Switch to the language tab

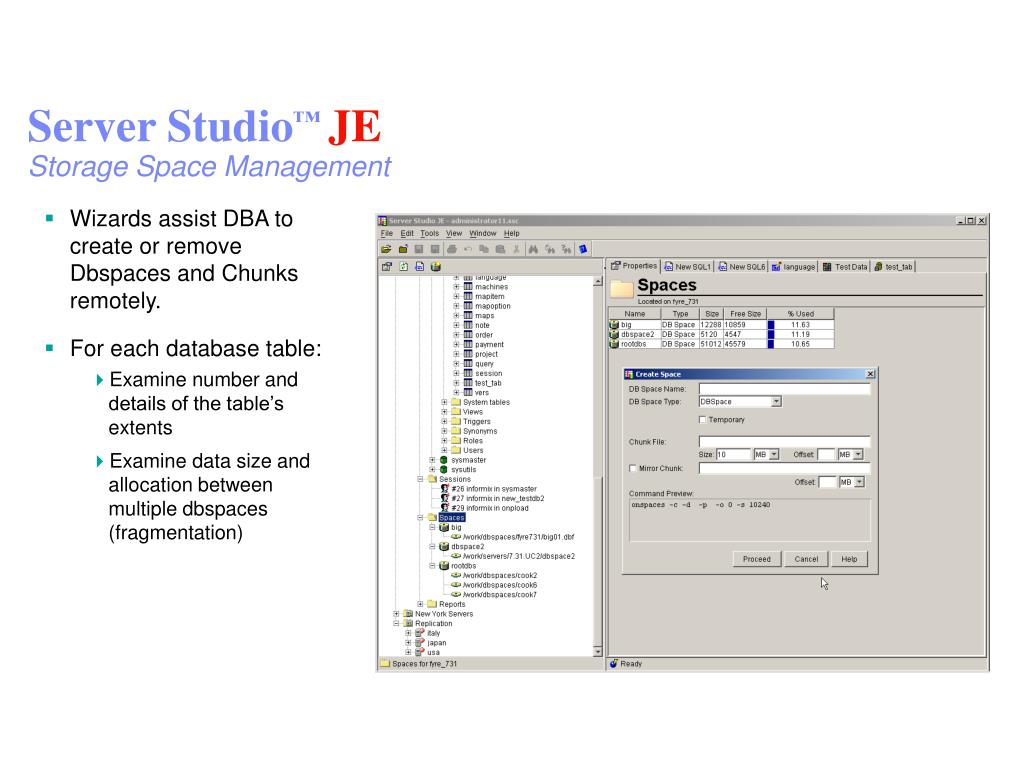[793, 267]
